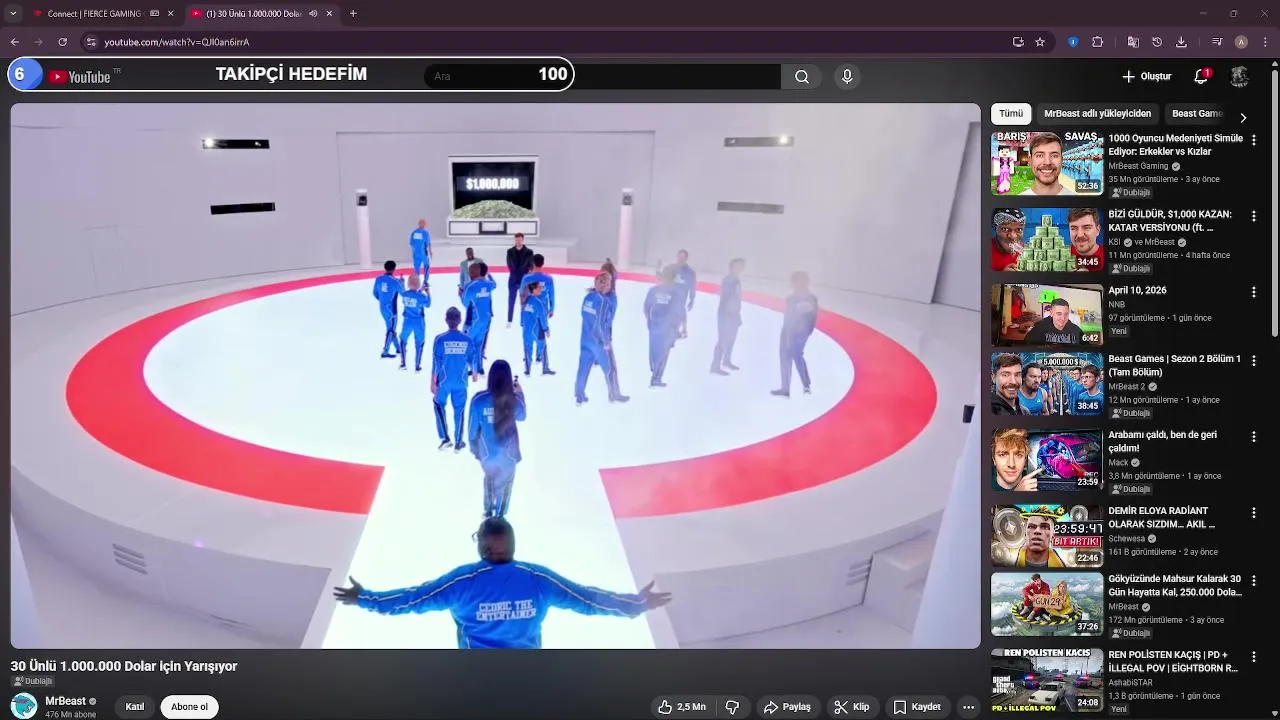View site information icon in address bar

coord(91,42)
